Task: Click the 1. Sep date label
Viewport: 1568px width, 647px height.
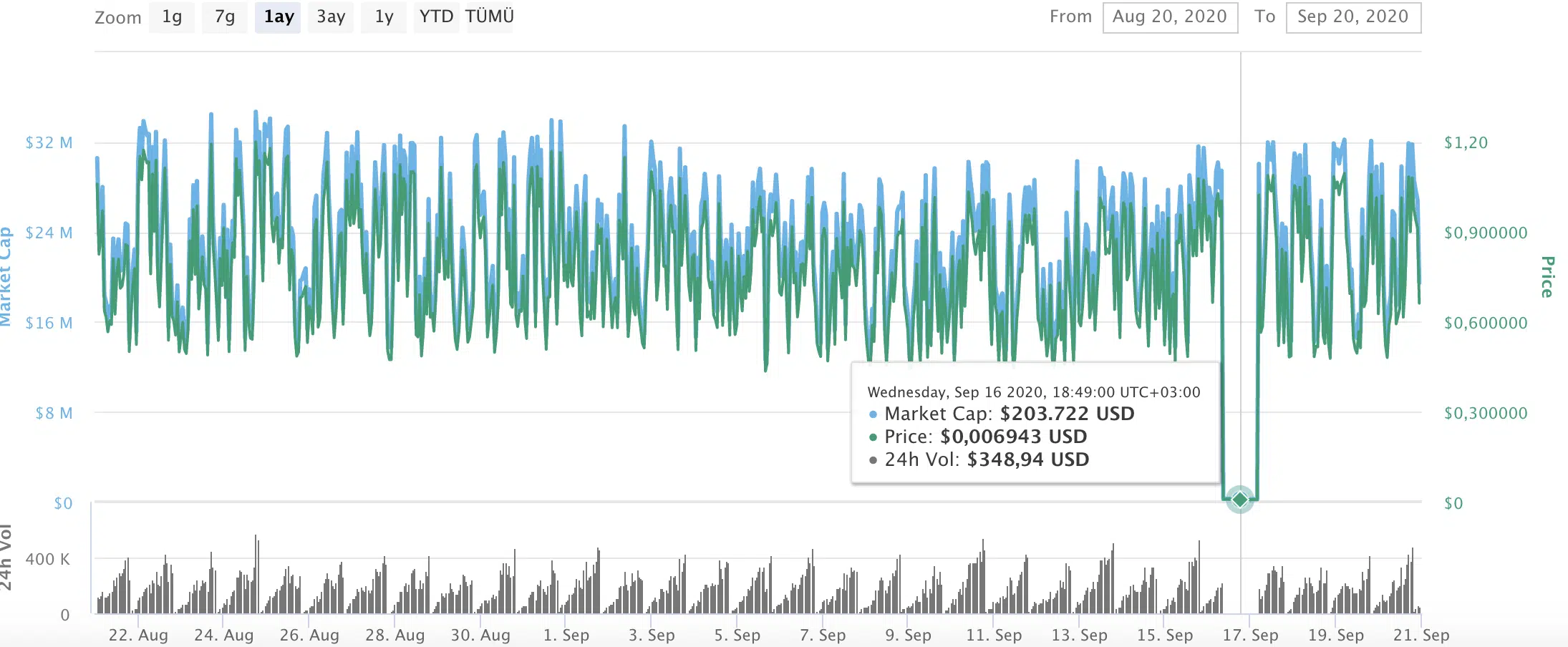Action: (x=566, y=635)
